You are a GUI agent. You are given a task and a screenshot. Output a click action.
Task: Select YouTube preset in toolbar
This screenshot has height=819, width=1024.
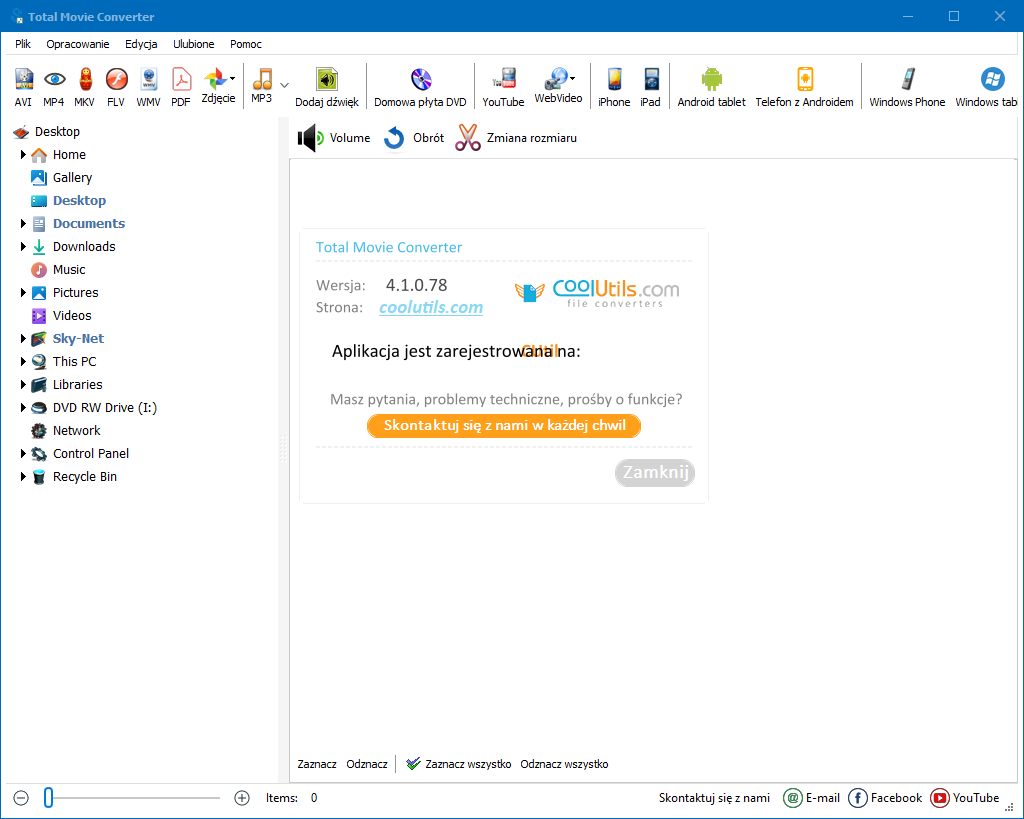[504, 87]
